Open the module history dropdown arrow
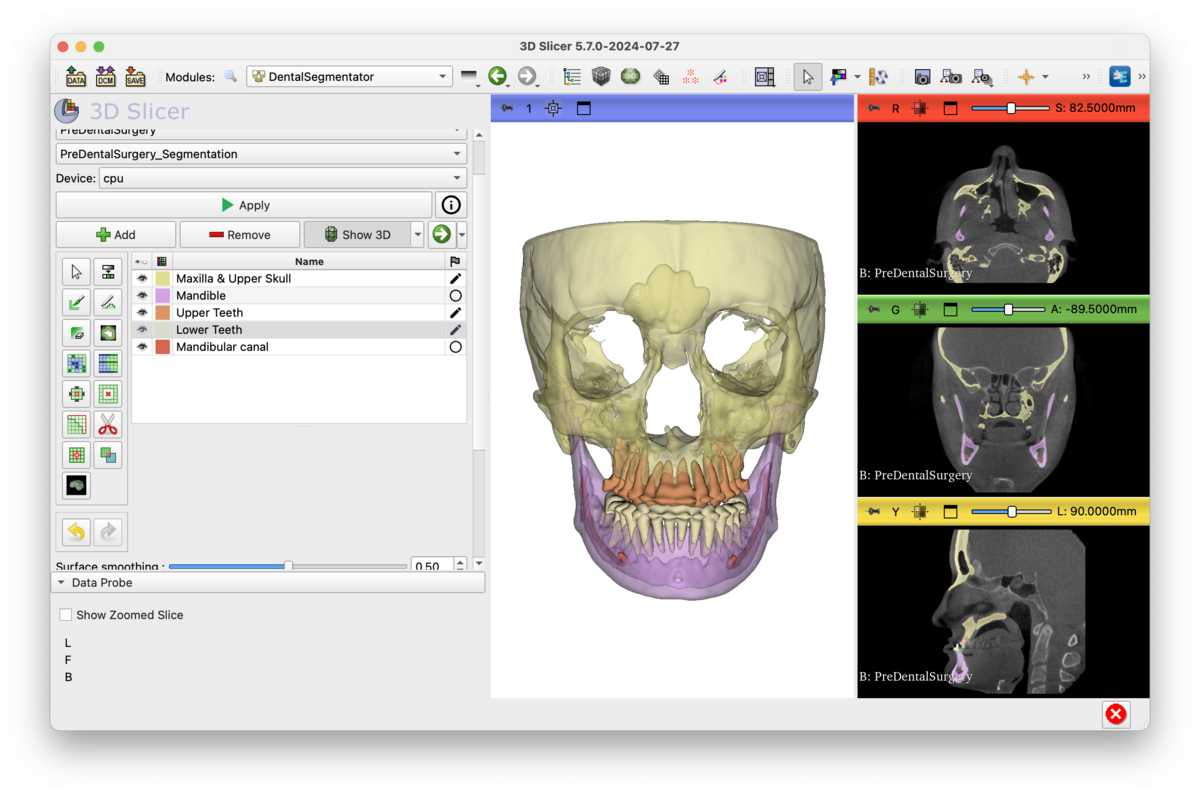The height and width of the screenshot is (797, 1200). pyautogui.click(x=469, y=77)
